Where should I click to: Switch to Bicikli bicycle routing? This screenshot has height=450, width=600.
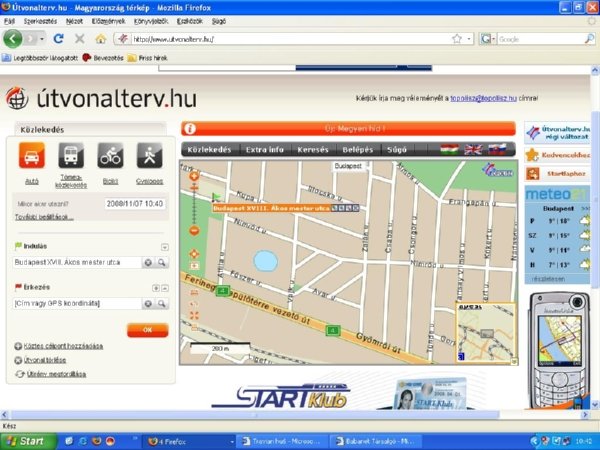pyautogui.click(x=110, y=157)
